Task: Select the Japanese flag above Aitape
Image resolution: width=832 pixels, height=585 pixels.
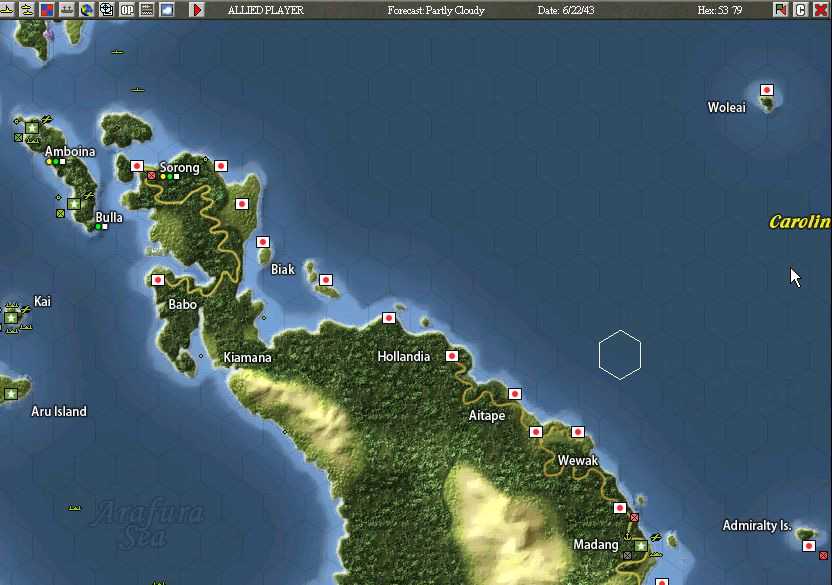Action: click(515, 394)
